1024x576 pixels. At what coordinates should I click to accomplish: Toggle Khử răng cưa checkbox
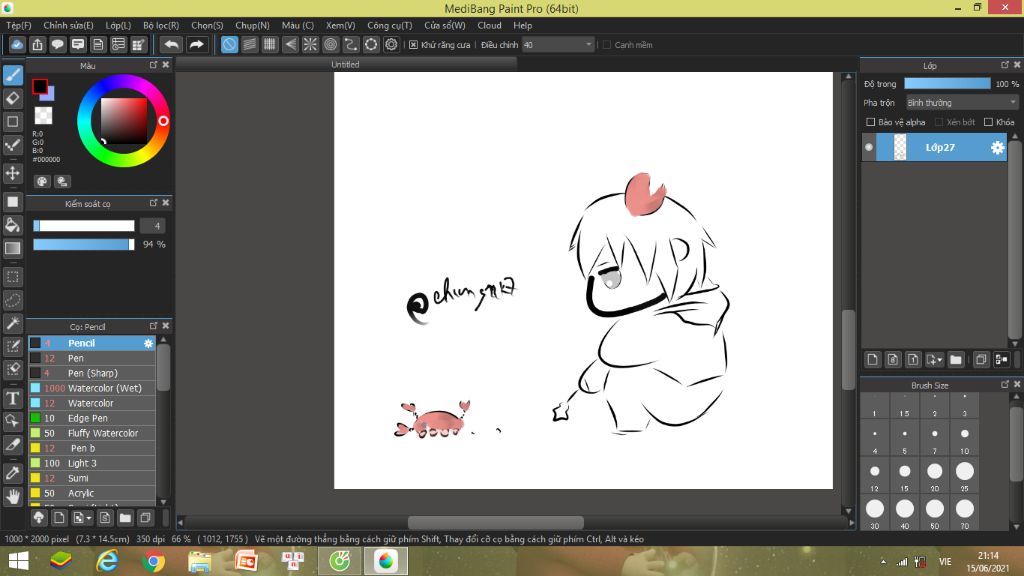point(413,45)
